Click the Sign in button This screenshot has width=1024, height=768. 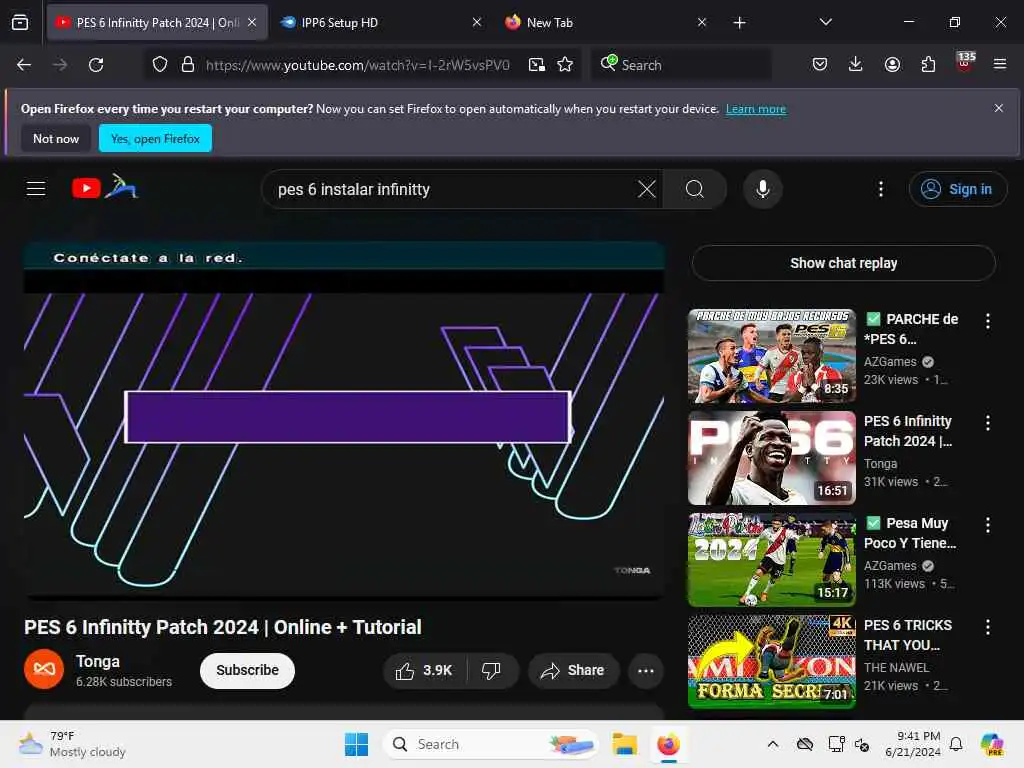pyautogui.click(x=957, y=189)
